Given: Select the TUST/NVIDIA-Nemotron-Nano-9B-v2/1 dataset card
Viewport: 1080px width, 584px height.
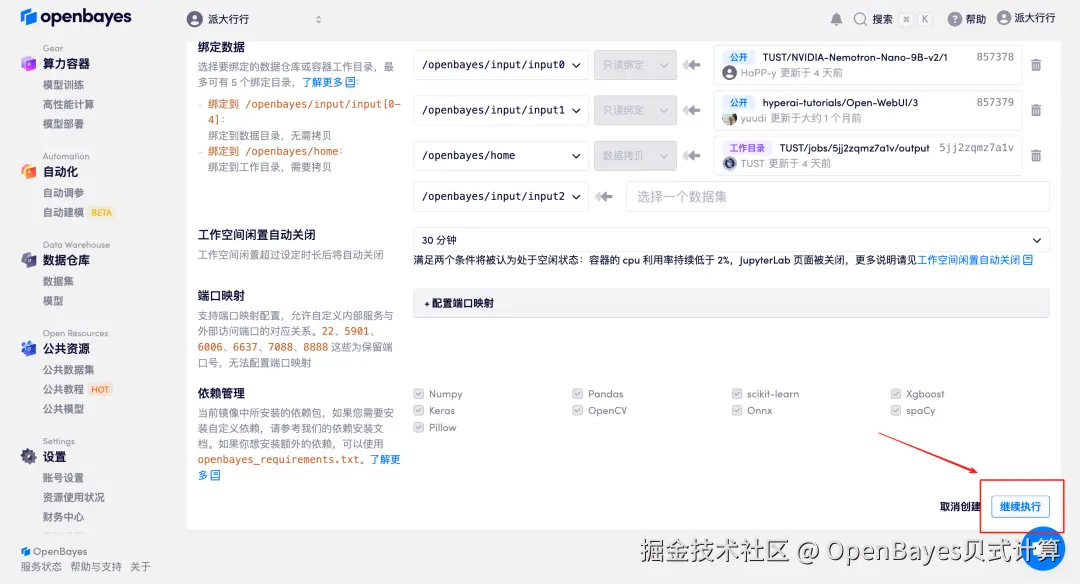Looking at the screenshot, I should pos(868,65).
